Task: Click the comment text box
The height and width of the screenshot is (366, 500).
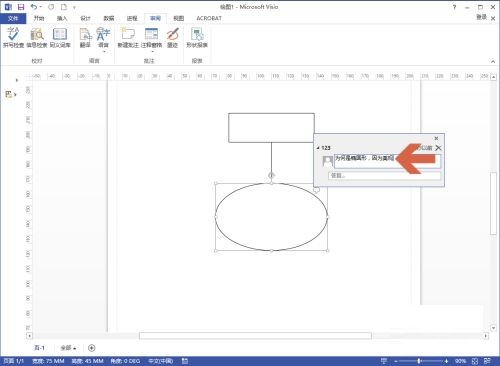Action: (387, 161)
